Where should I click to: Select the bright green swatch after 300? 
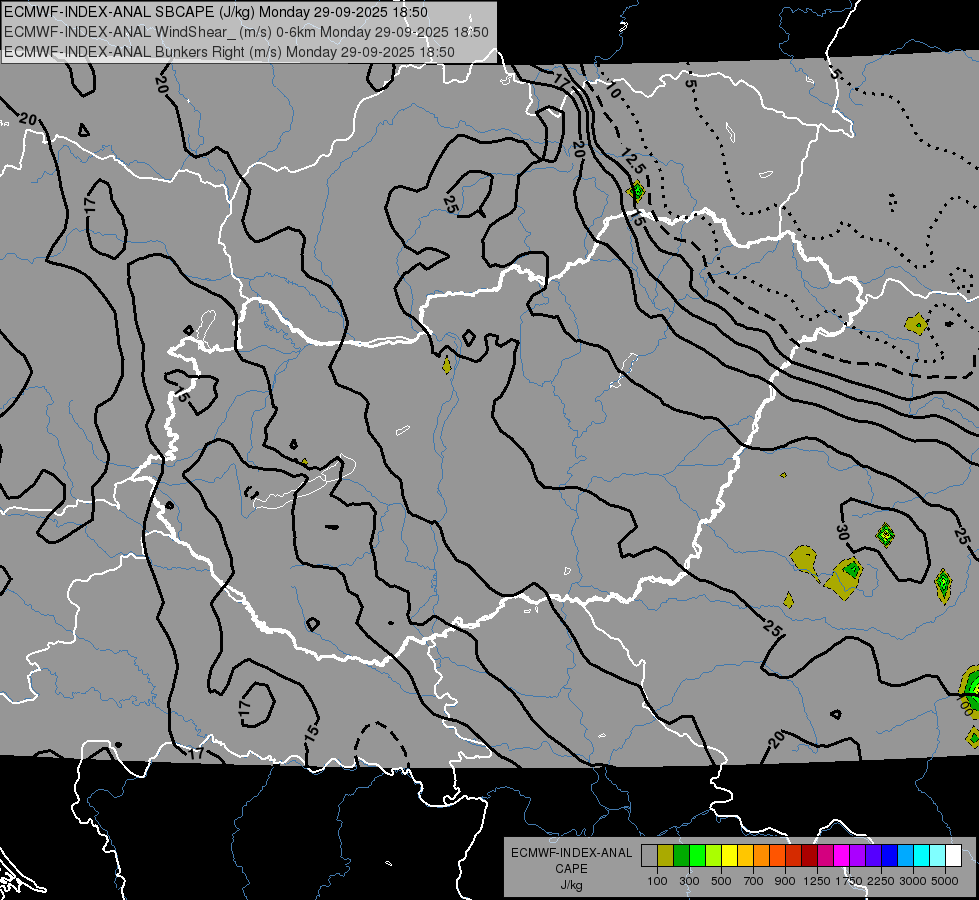(x=697, y=856)
